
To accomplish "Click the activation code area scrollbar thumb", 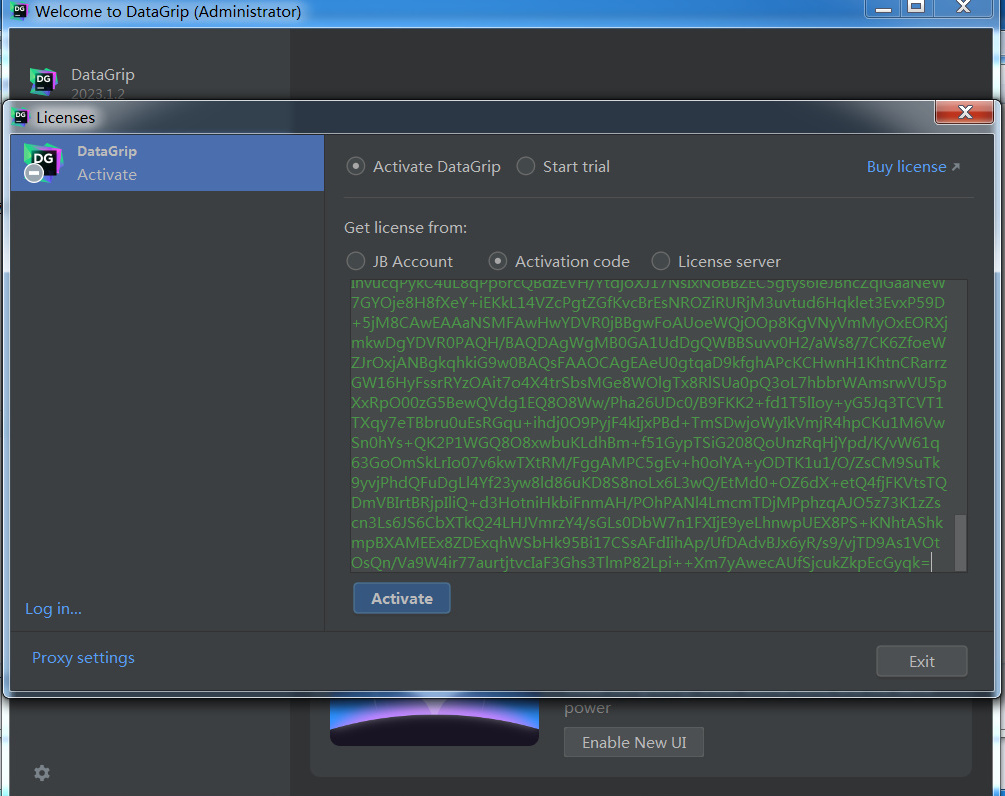I will click(960, 542).
